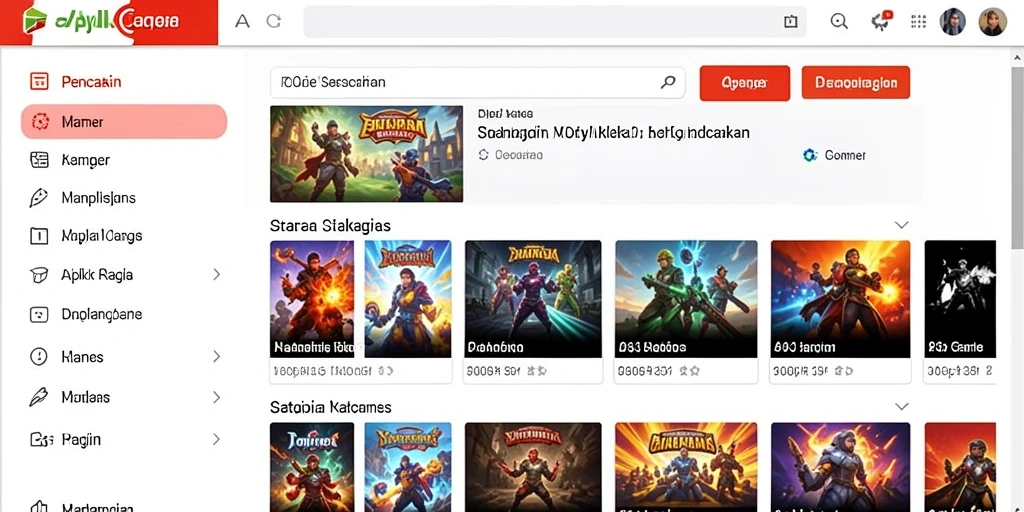
Task: Expand the Hanes chevron
Action: coord(216,357)
